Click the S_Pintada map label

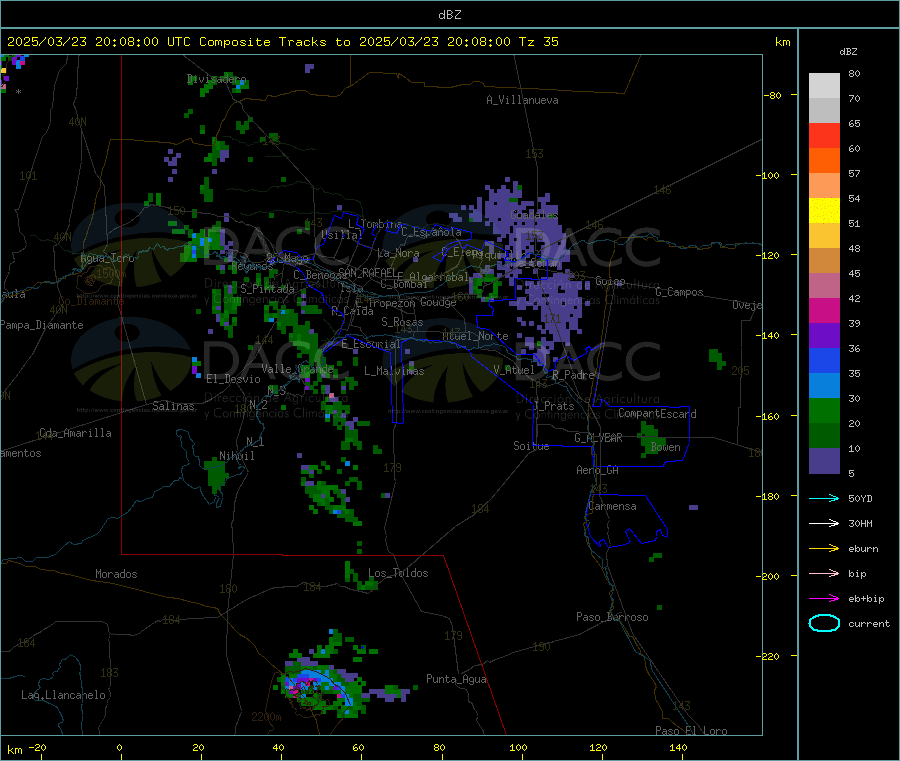click(267, 289)
